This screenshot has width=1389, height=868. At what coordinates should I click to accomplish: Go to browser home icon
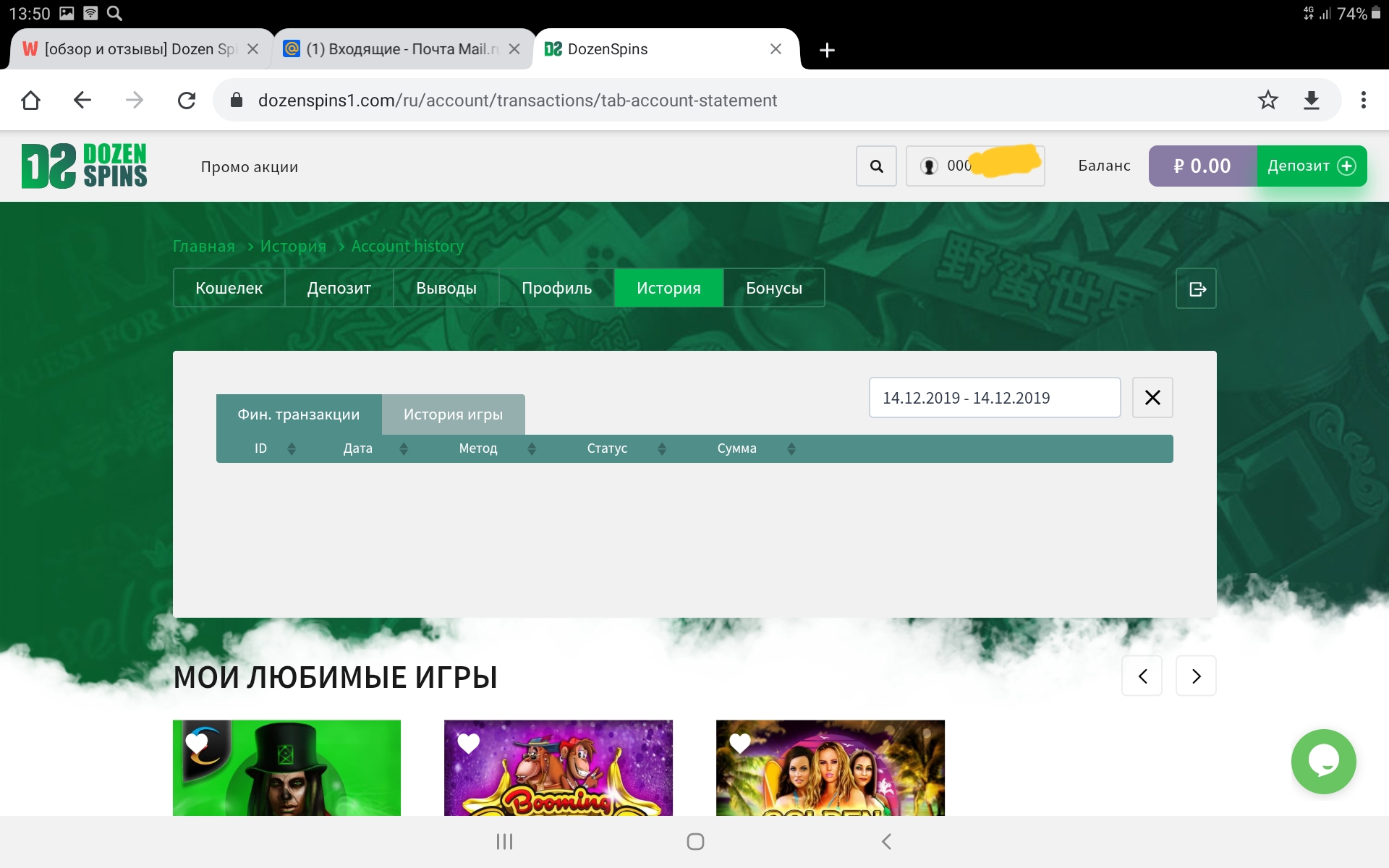coord(30,100)
